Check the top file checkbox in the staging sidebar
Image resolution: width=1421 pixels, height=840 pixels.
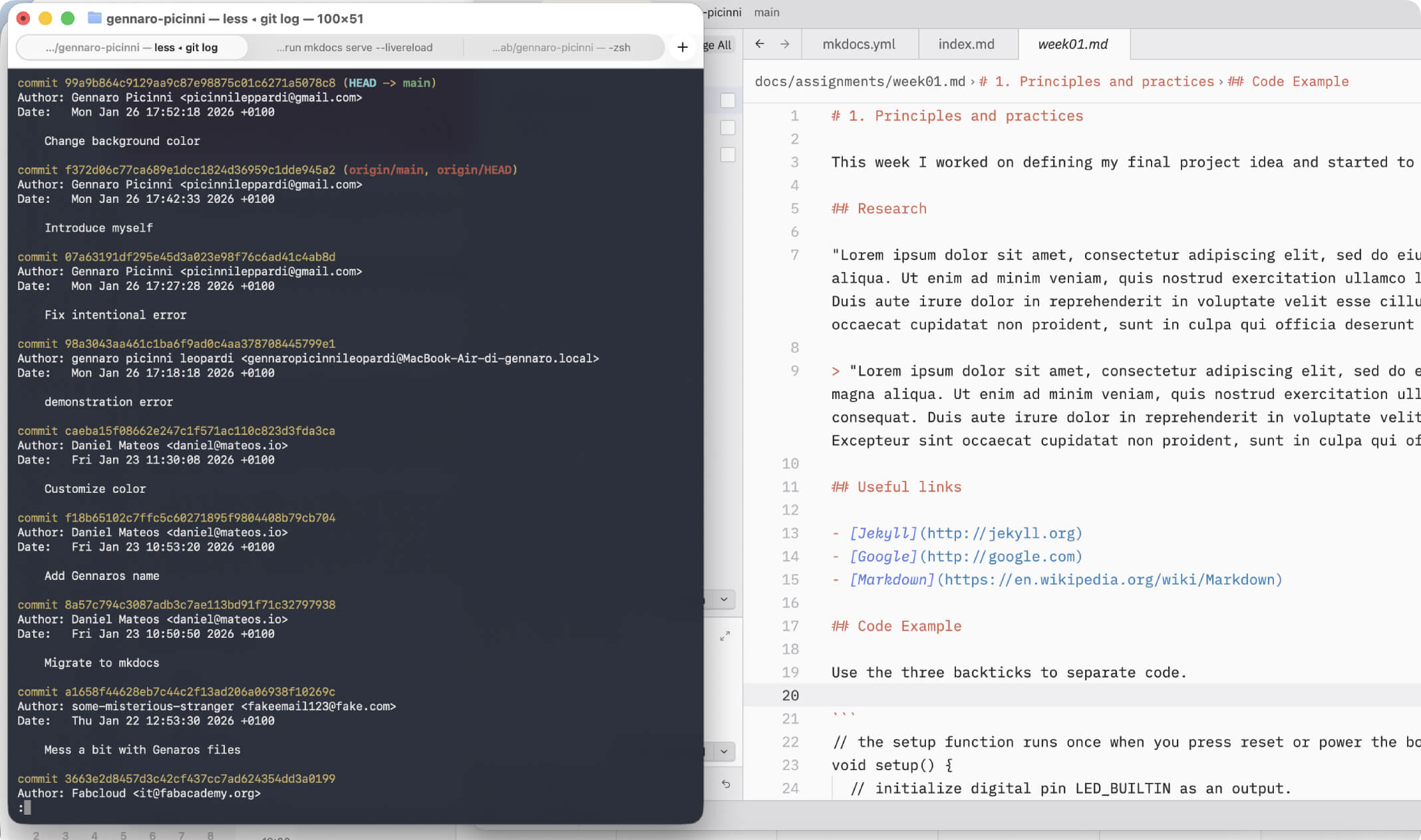727,101
